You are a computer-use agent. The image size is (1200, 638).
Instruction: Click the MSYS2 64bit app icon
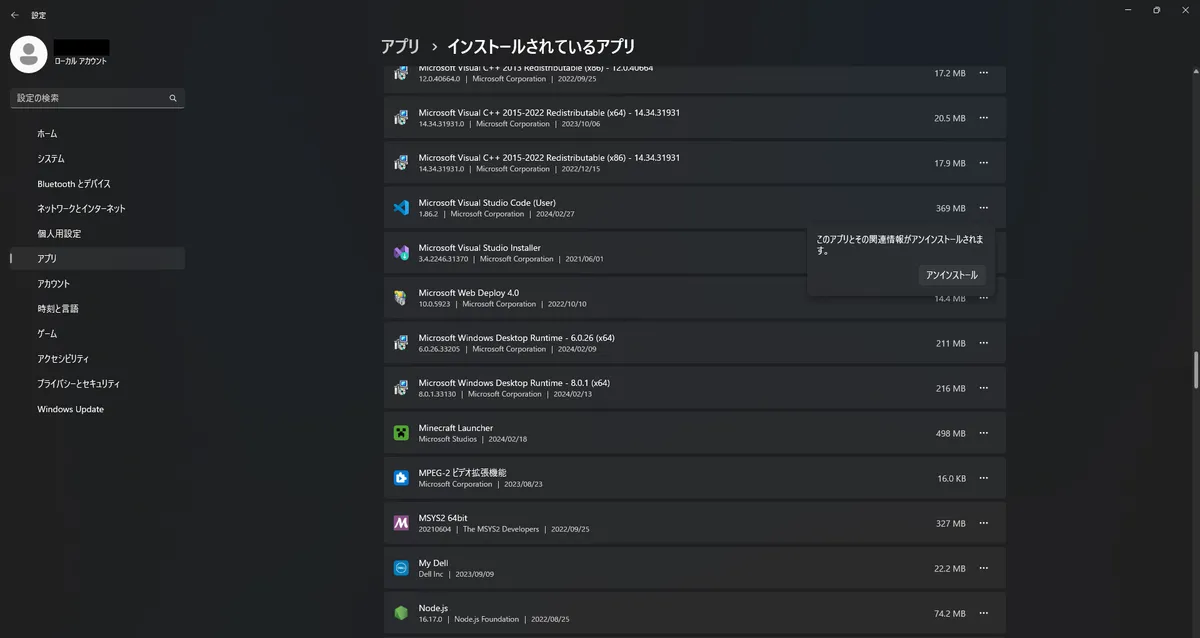[x=401, y=522]
